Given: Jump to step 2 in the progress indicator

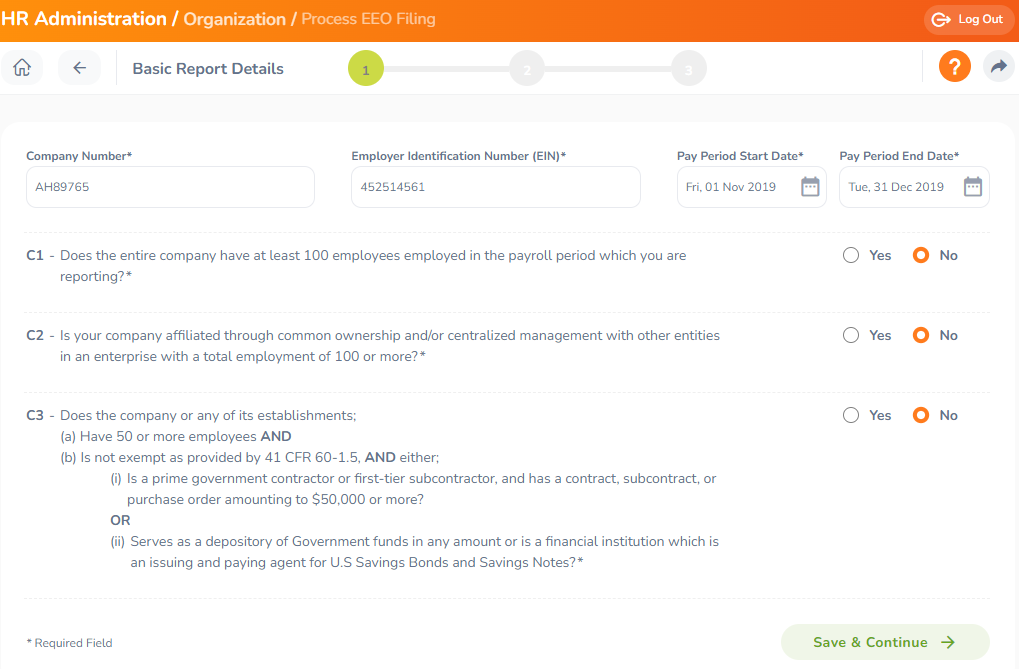Looking at the screenshot, I should [527, 68].
